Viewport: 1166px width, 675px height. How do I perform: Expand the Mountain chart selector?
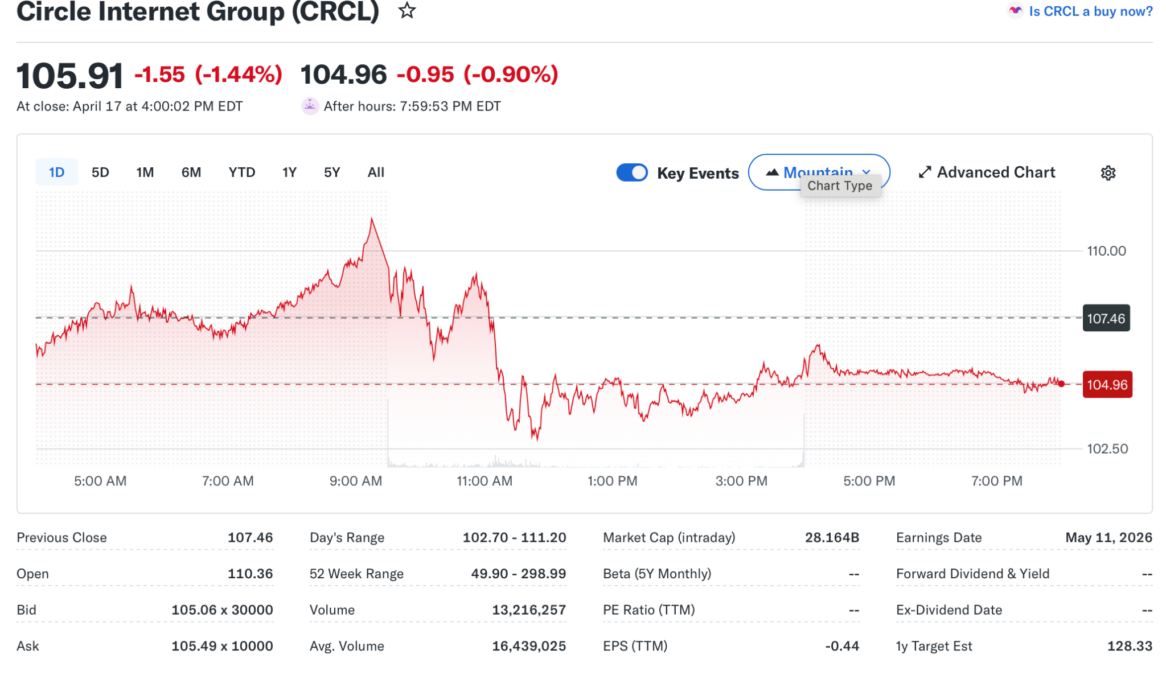click(x=819, y=172)
